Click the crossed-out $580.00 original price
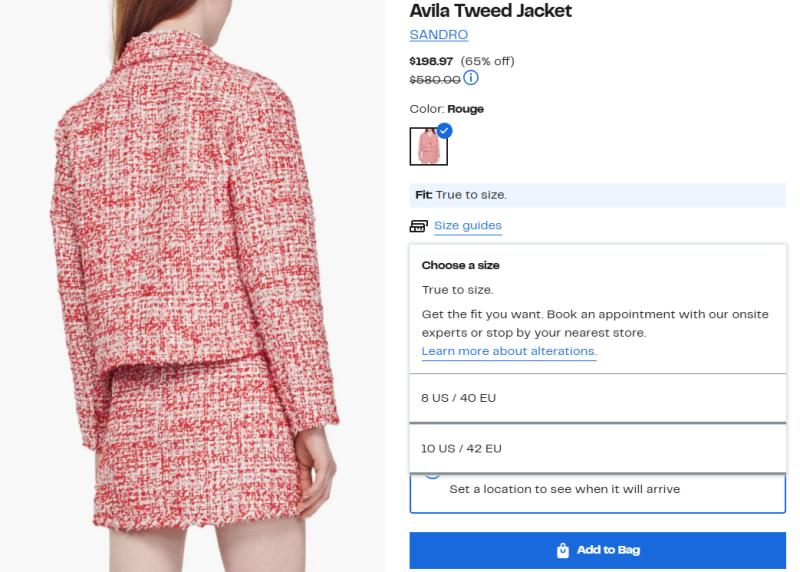This screenshot has width=800, height=572. [x=435, y=80]
